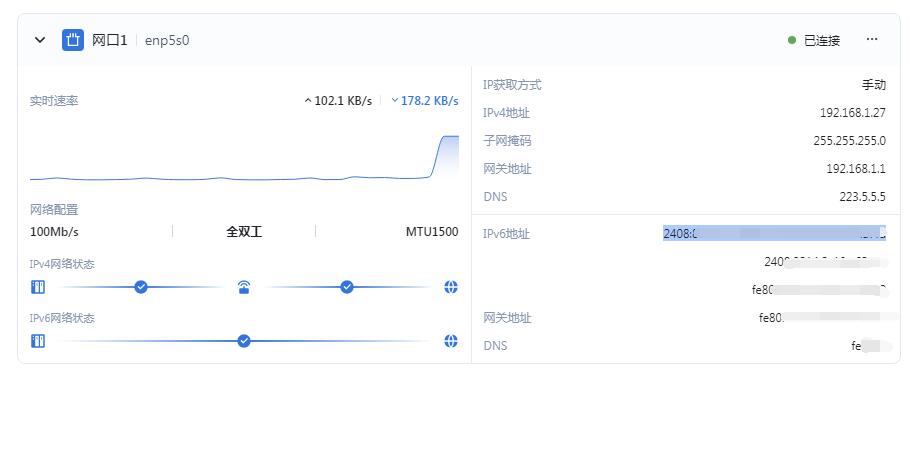The image size is (910, 469).
Task: Click the gateway address 192.168.1.1
Action: 856,169
